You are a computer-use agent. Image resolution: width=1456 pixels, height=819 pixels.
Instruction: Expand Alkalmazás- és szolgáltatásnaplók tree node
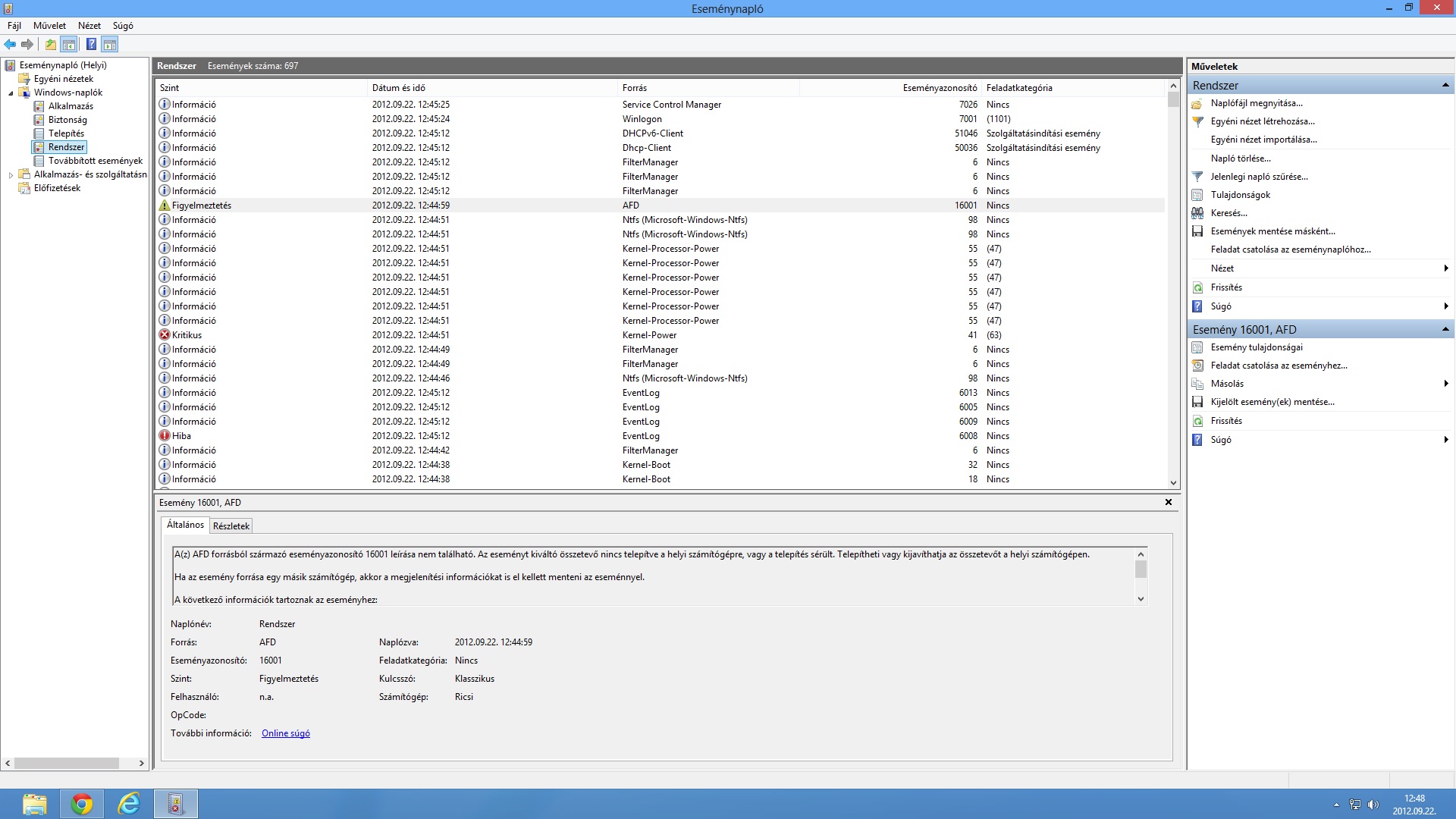pyautogui.click(x=11, y=175)
